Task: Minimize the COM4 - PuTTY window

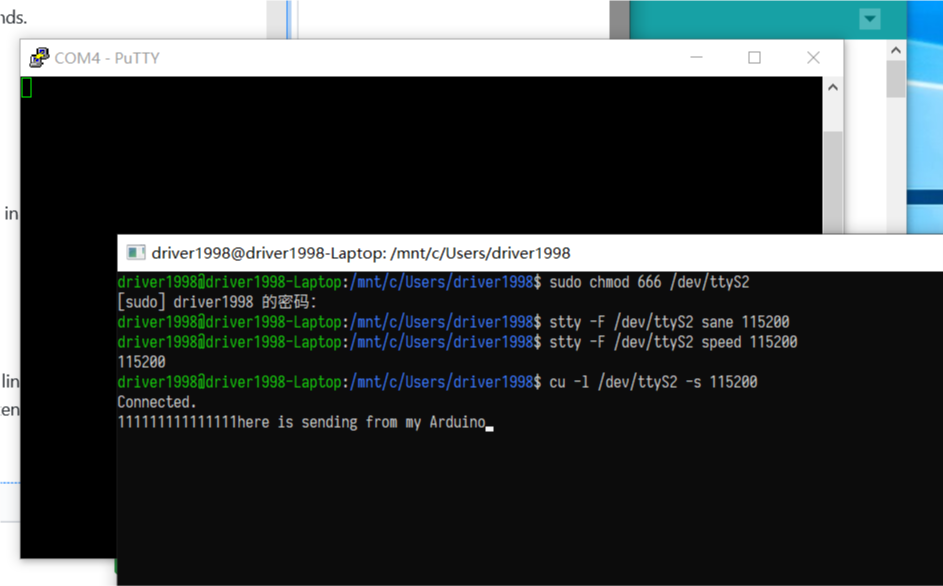Action: [696, 58]
